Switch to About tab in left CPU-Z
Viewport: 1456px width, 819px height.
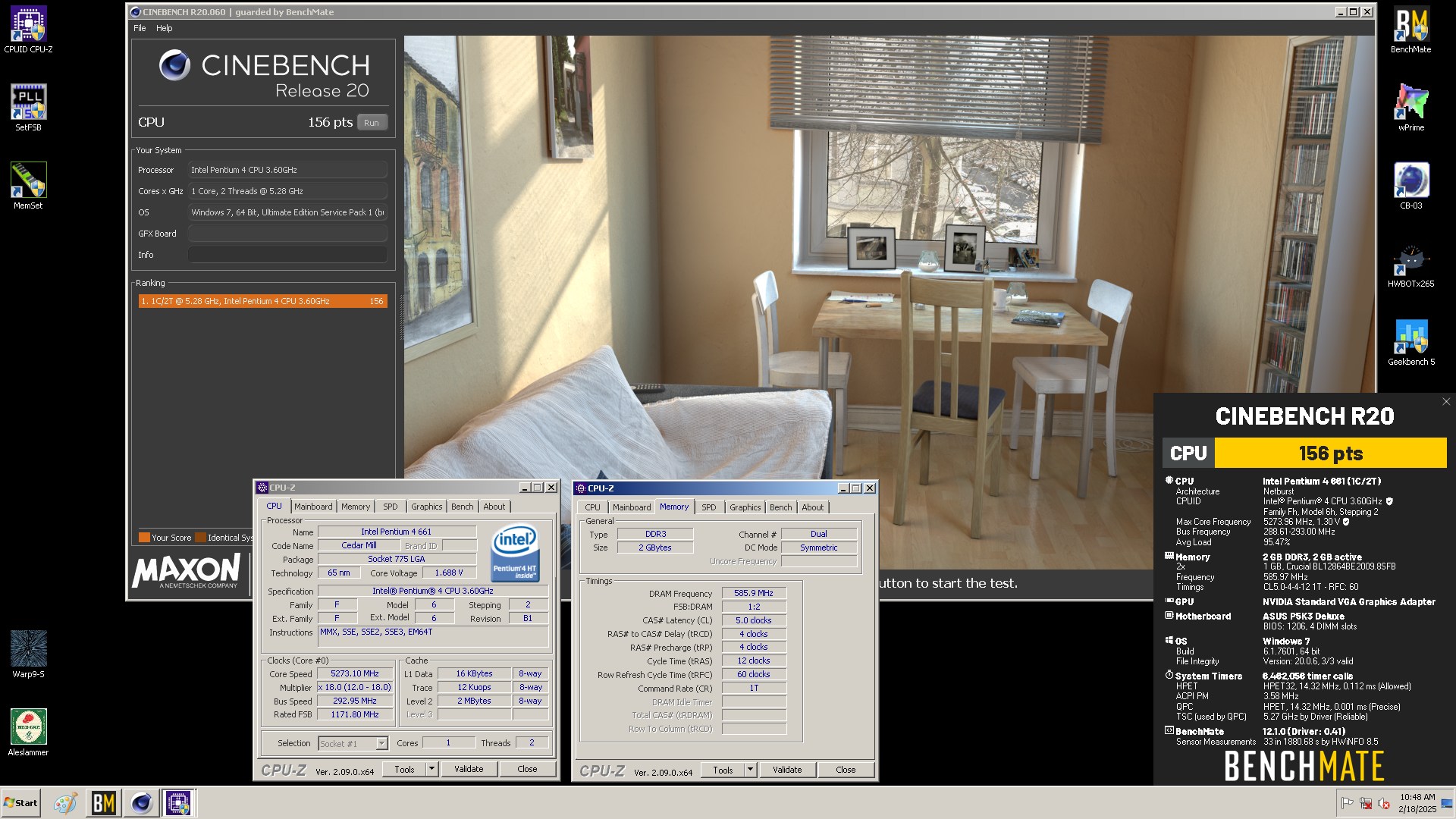click(x=494, y=507)
